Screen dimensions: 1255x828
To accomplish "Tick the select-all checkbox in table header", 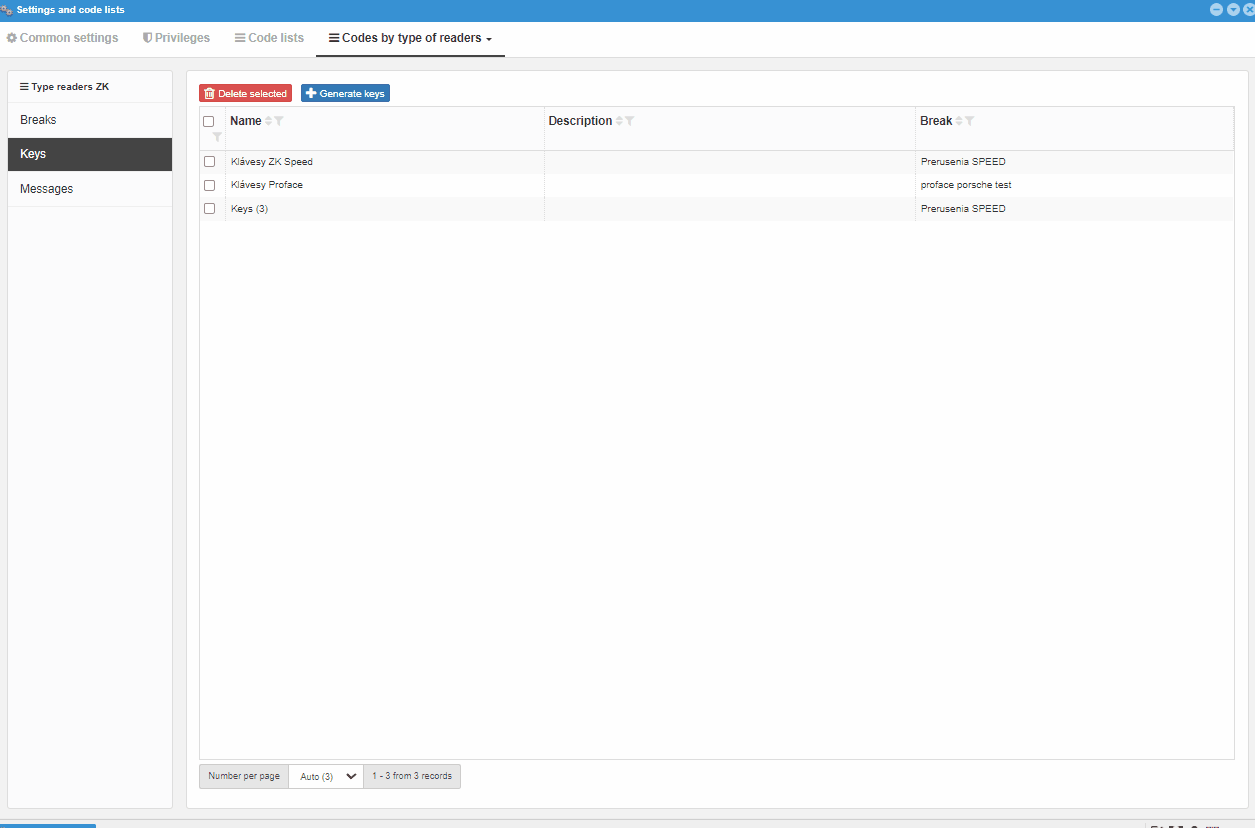I will [209, 121].
